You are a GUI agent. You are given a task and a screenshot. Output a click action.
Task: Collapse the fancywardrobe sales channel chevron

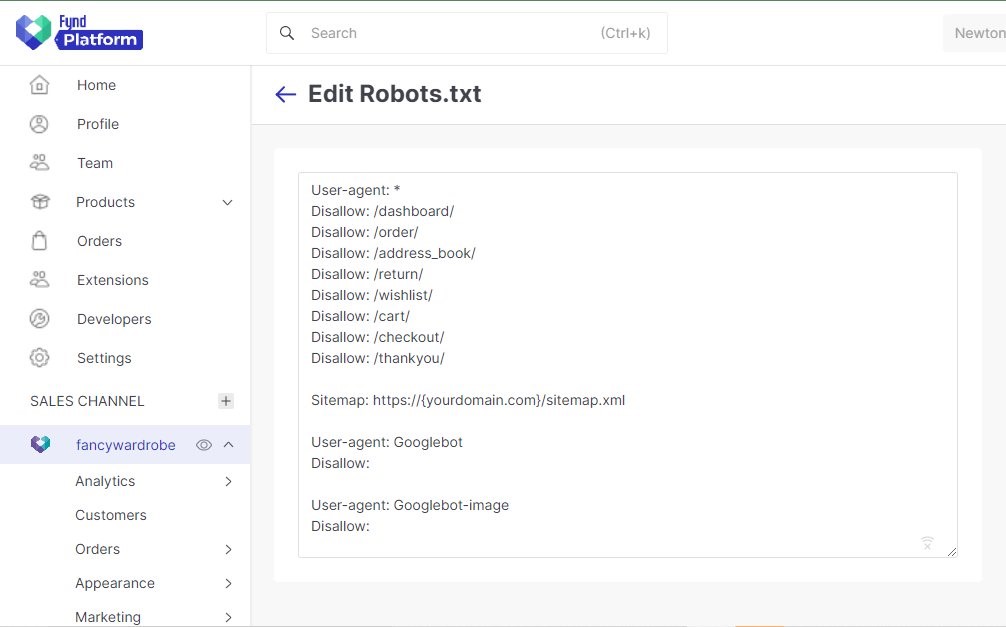[x=228, y=445]
